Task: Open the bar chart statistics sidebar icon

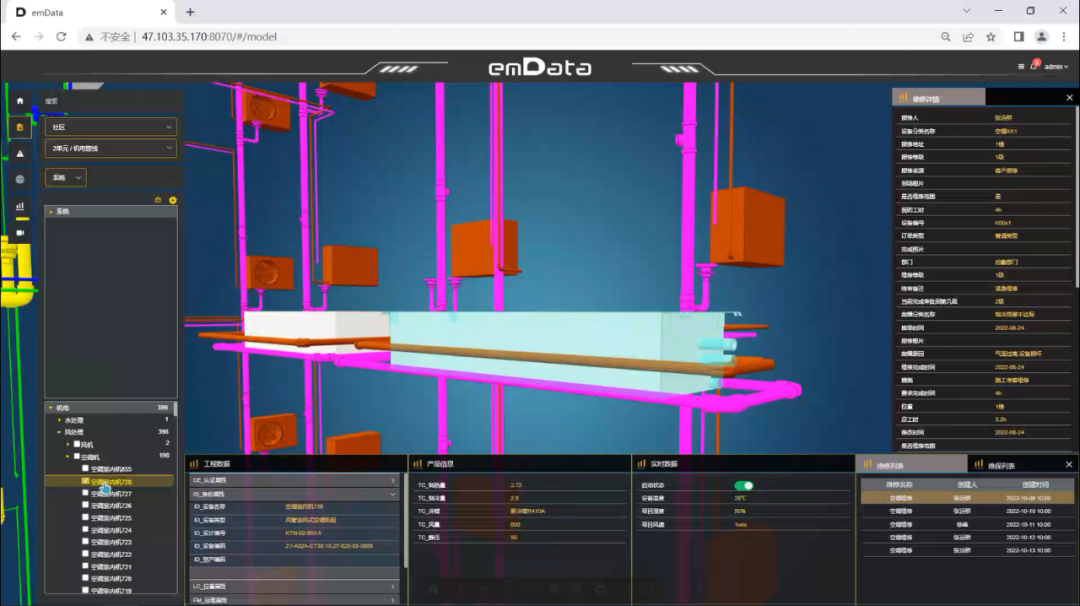Action: (20, 206)
